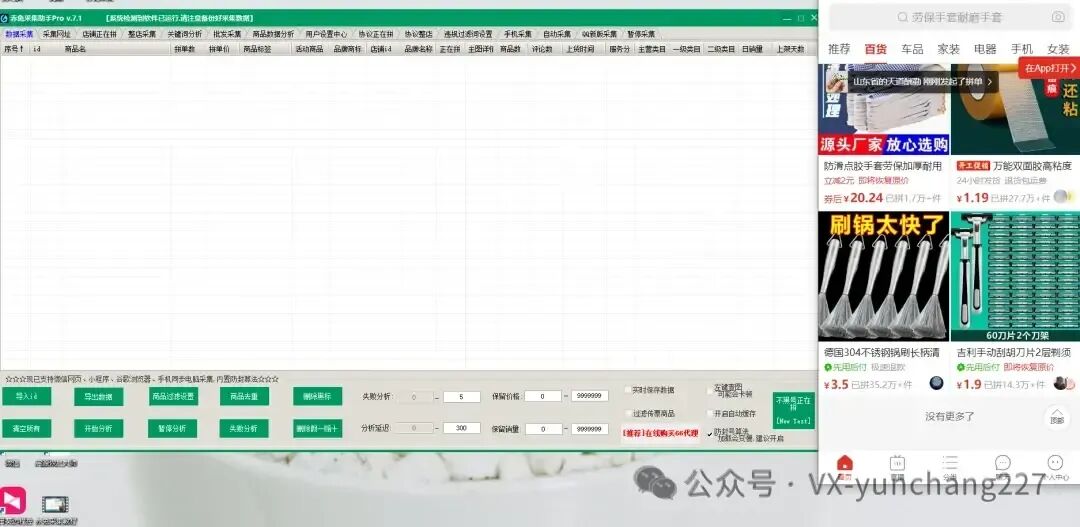Click the 商品名 column header
The height and width of the screenshot is (527, 1080).
[75, 50]
